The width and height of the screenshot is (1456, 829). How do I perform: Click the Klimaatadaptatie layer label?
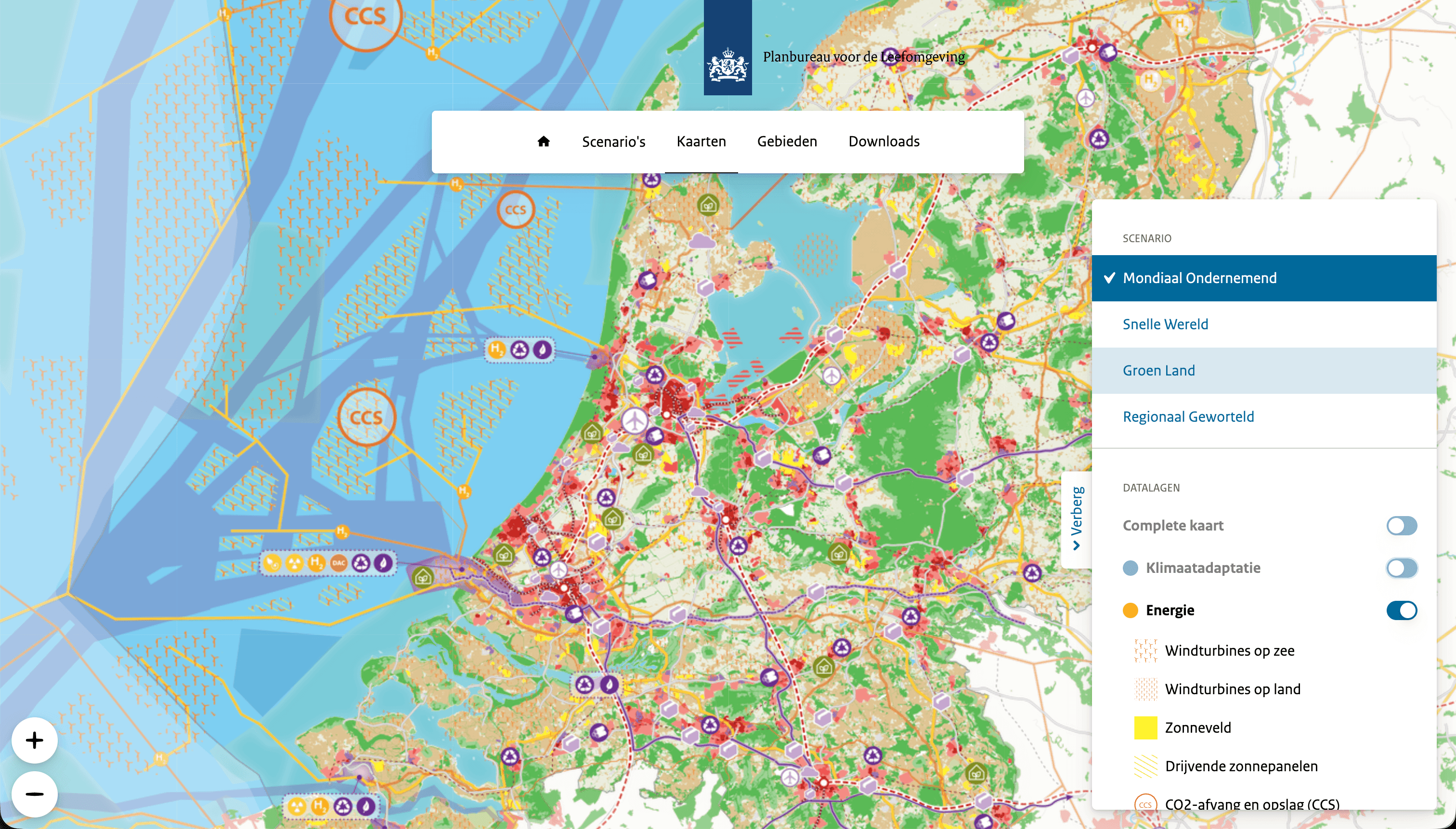coord(1203,568)
